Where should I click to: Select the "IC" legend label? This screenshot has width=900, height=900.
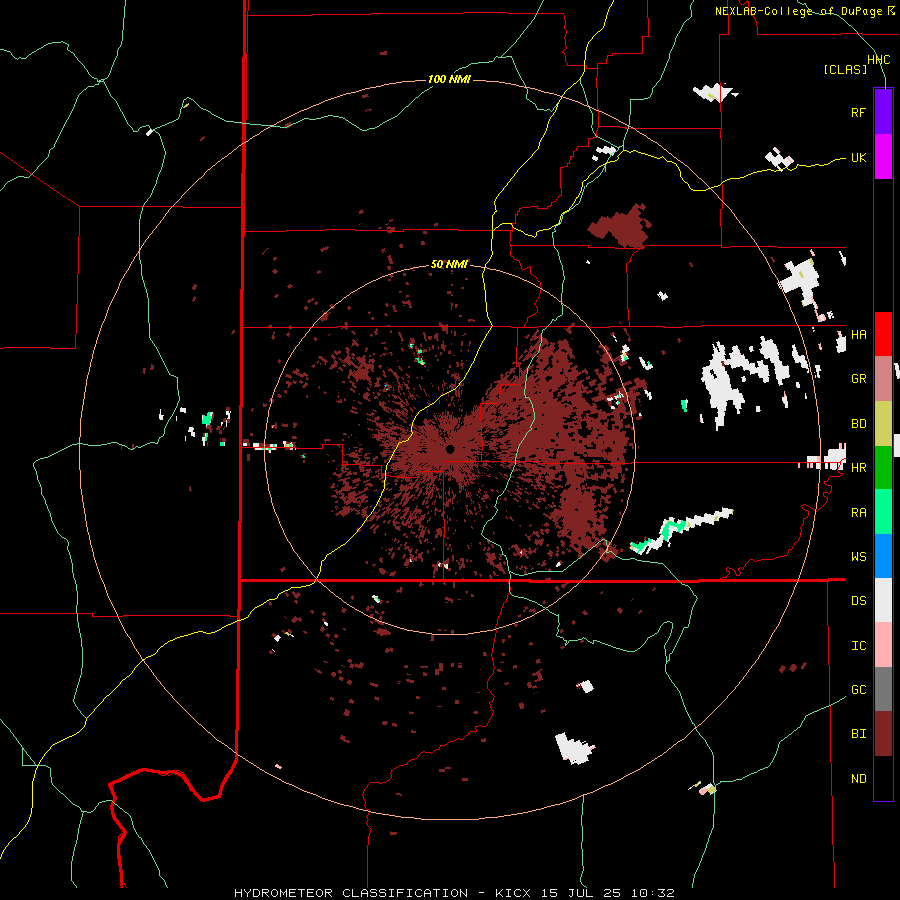click(858, 646)
